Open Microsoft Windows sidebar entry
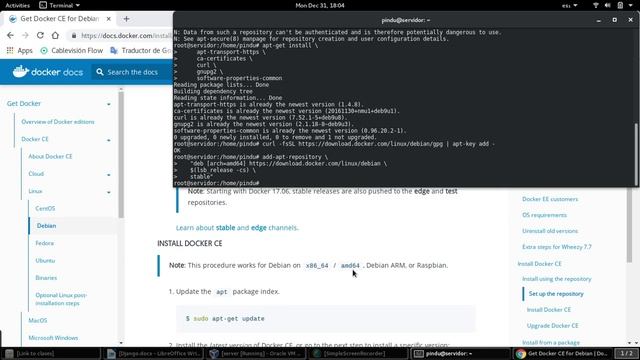Viewport: 640px width, 360px height. tap(53, 338)
